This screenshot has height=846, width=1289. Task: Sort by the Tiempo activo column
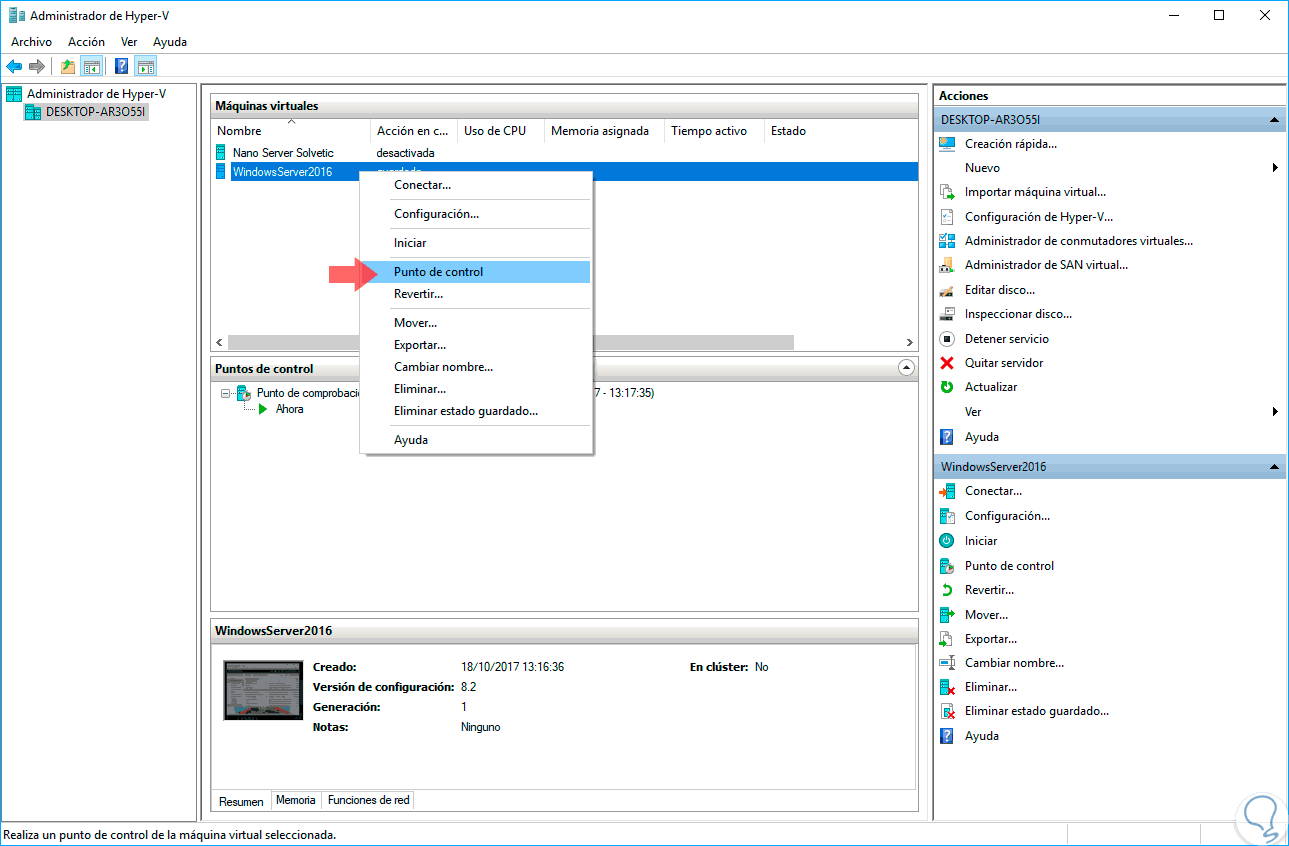tap(714, 131)
